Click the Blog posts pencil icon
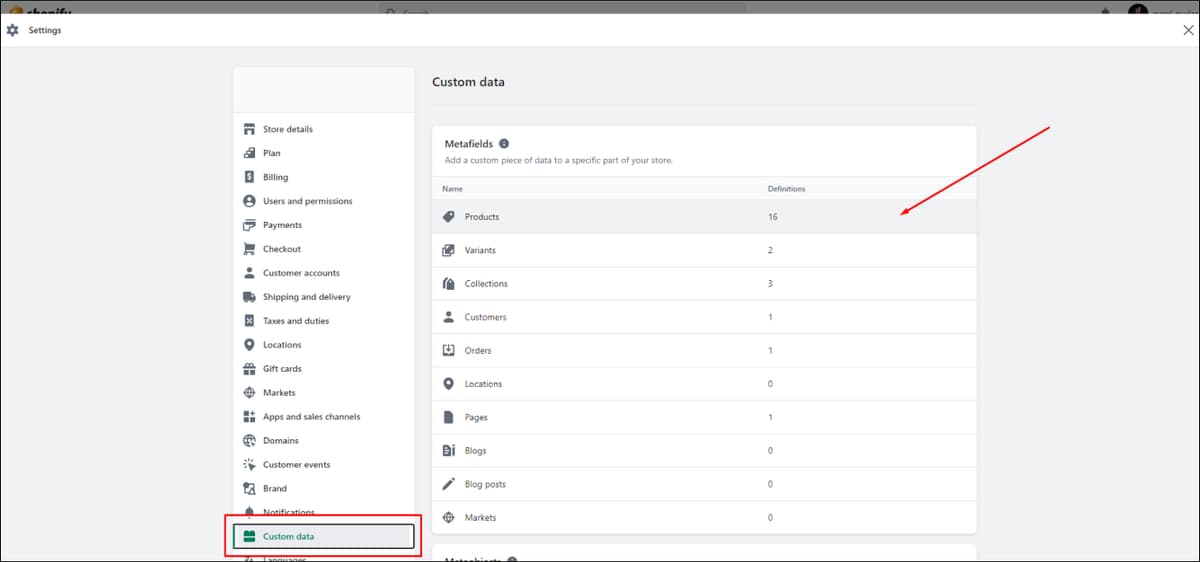Viewport: 1200px width, 562px height. point(449,484)
